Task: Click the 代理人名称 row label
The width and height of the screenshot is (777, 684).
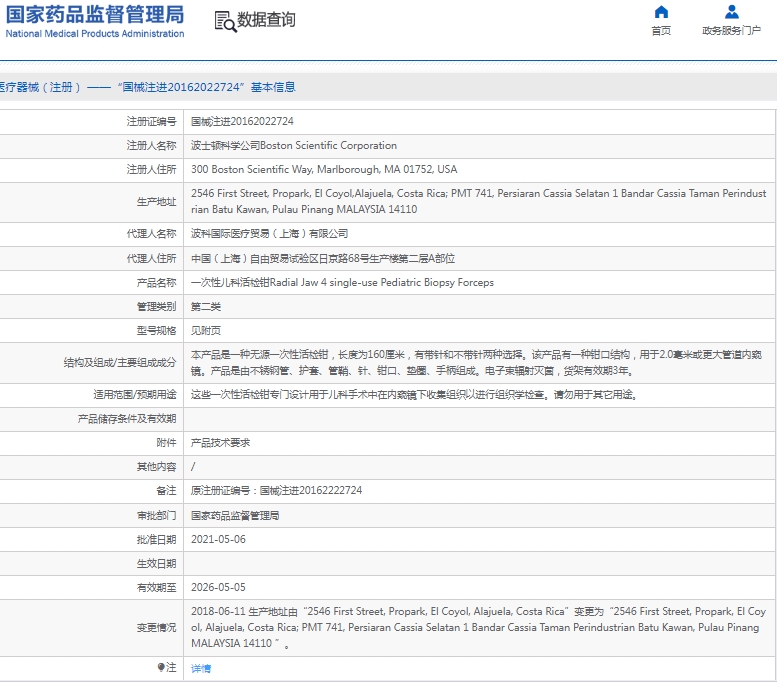Action: point(151,233)
